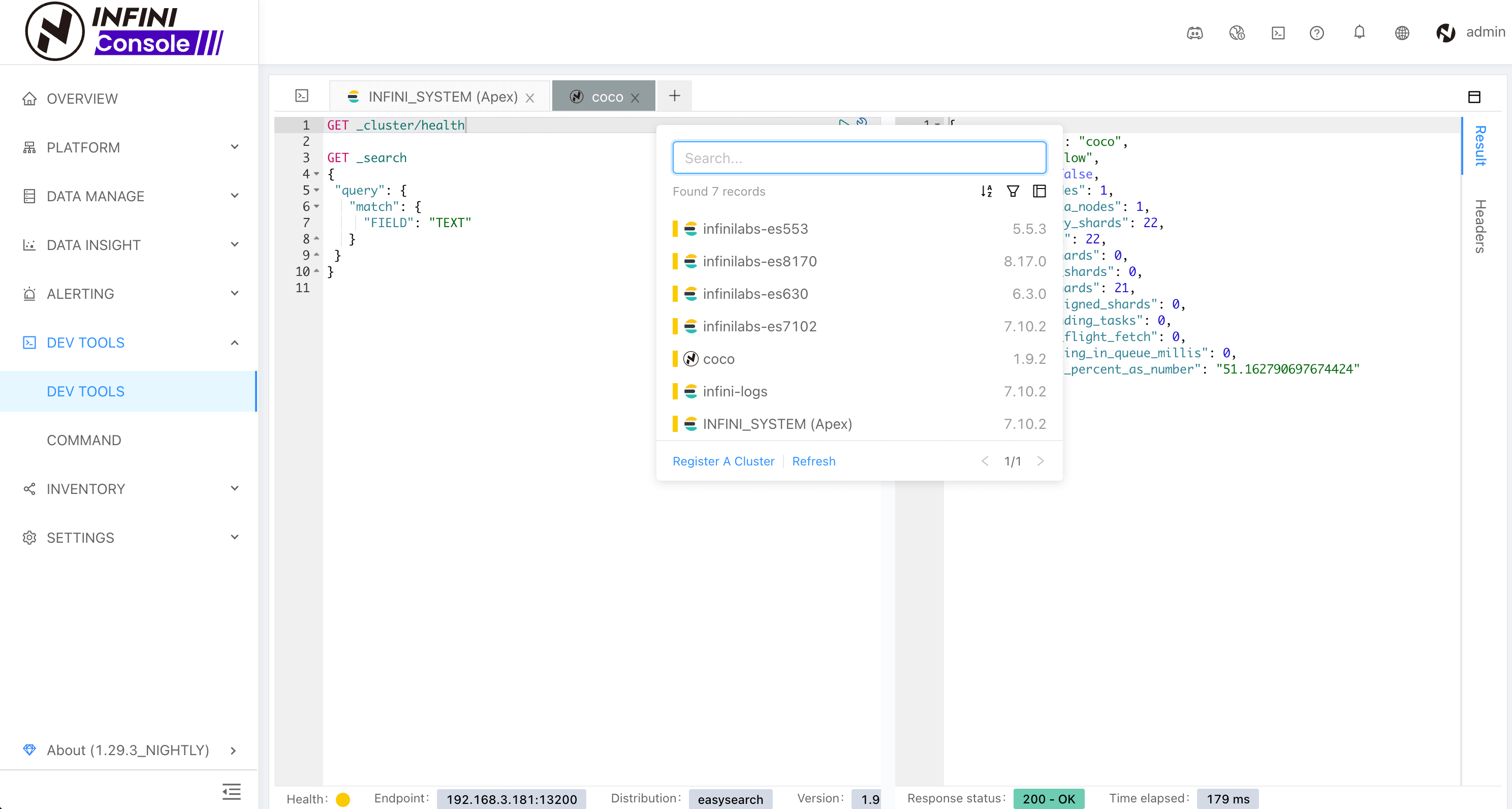The image size is (1512, 809).
Task: Toggle the result panel layout icon
Action: (1474, 97)
